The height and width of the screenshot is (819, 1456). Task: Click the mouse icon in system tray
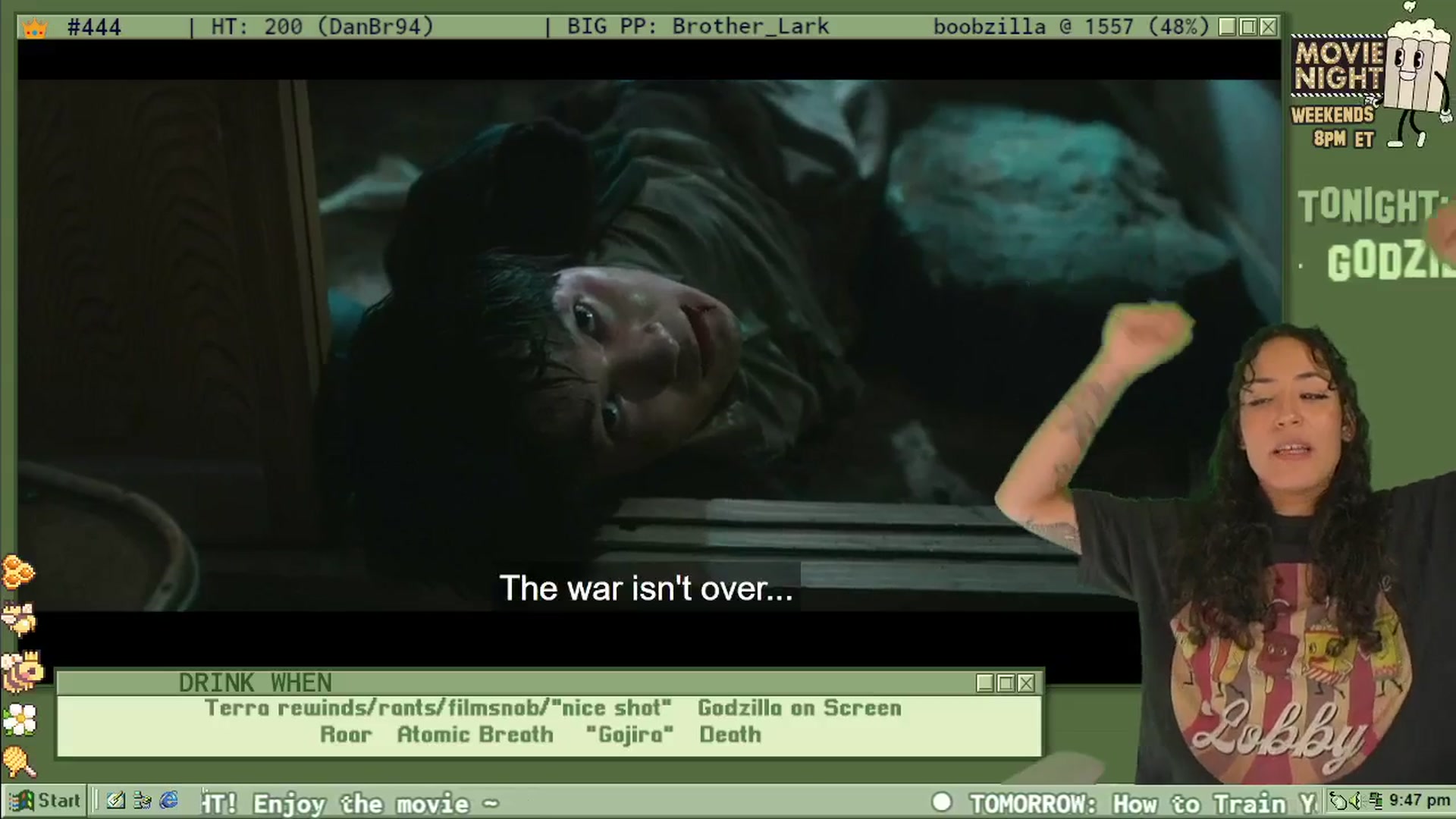pos(1339,801)
